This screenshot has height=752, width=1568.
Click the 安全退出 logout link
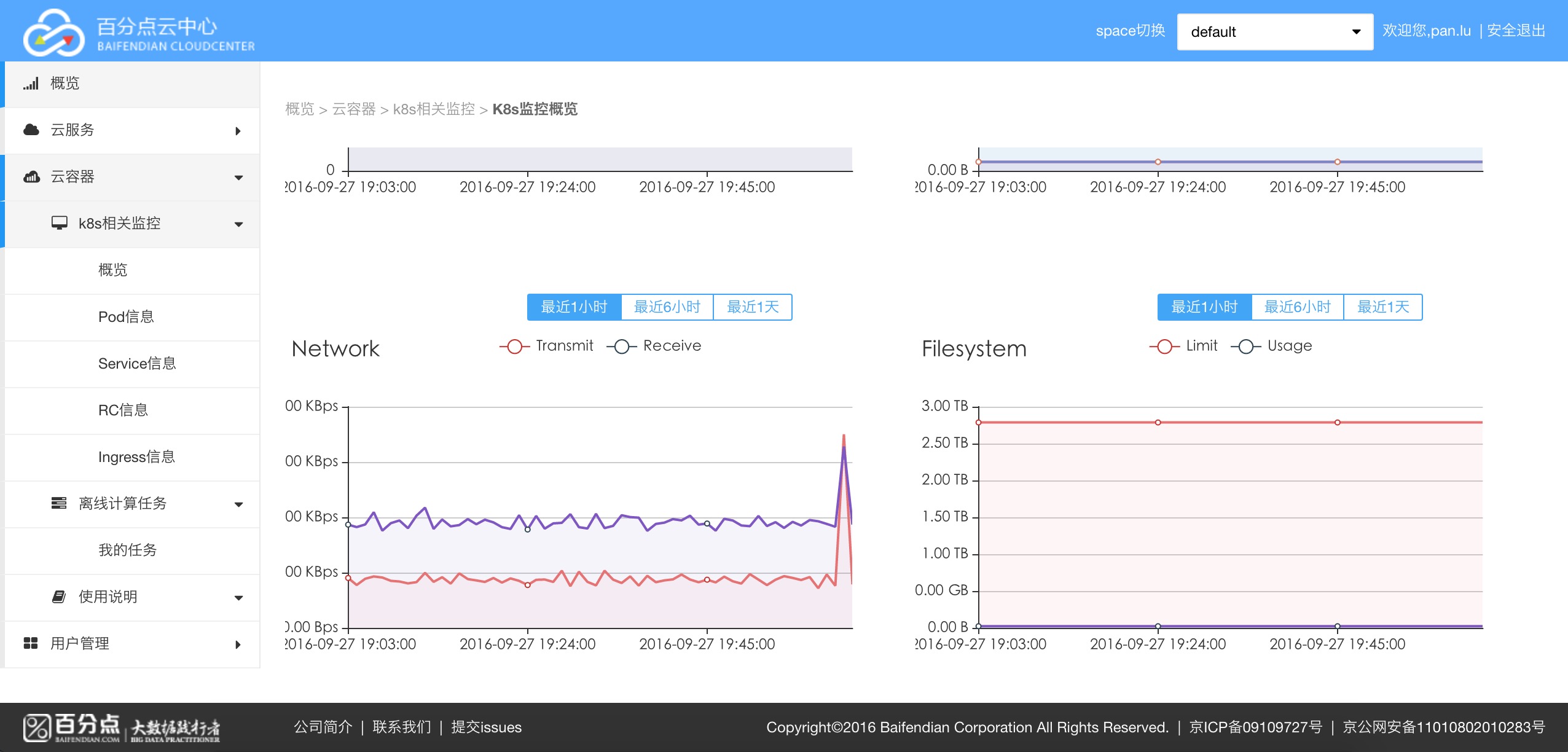pyautogui.click(x=1516, y=31)
